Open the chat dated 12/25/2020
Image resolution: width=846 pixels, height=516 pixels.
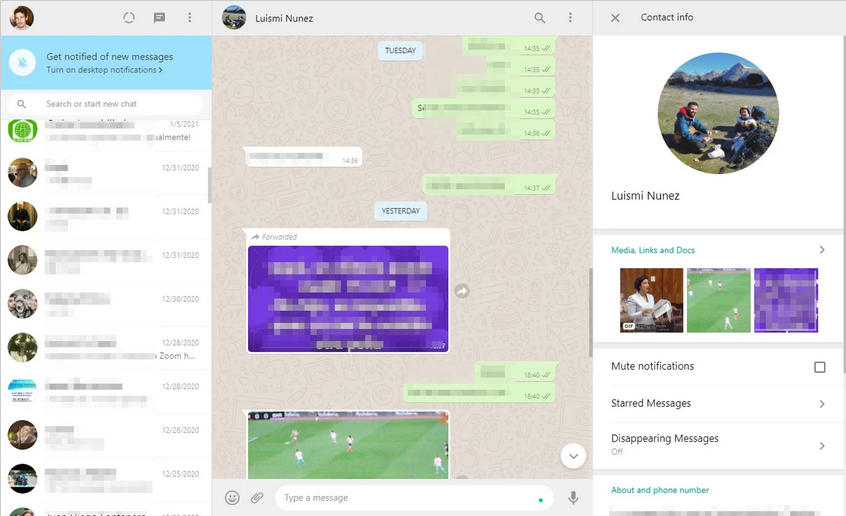click(105, 479)
